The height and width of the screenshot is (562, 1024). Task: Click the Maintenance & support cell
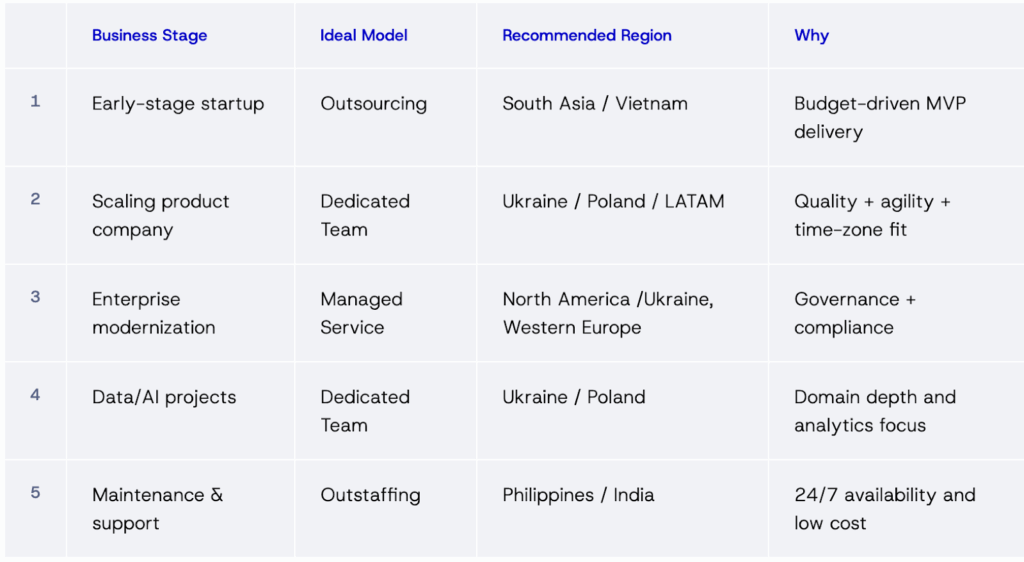[157, 508]
